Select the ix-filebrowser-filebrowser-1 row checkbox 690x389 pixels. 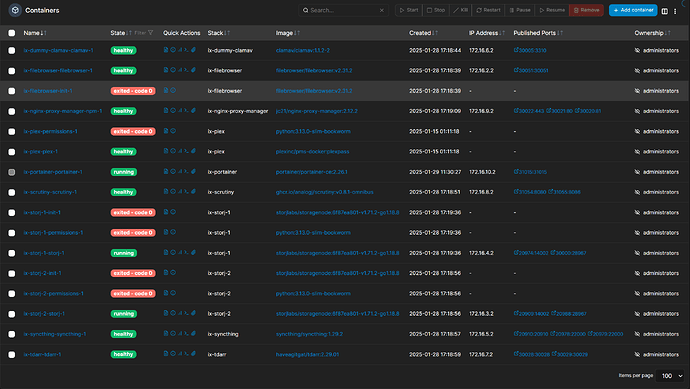point(12,71)
